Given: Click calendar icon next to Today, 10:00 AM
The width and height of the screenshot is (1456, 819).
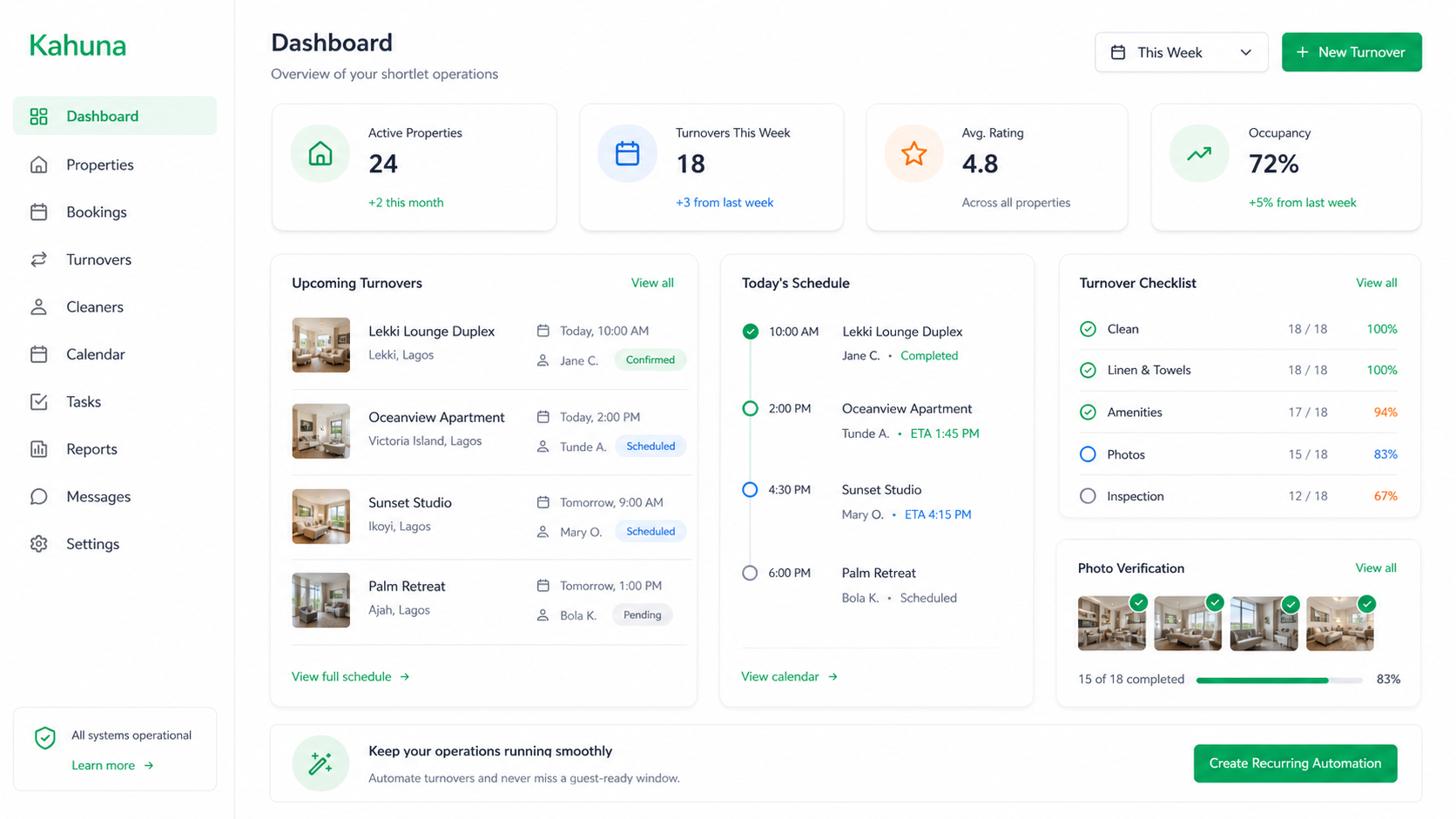Looking at the screenshot, I should [x=543, y=331].
